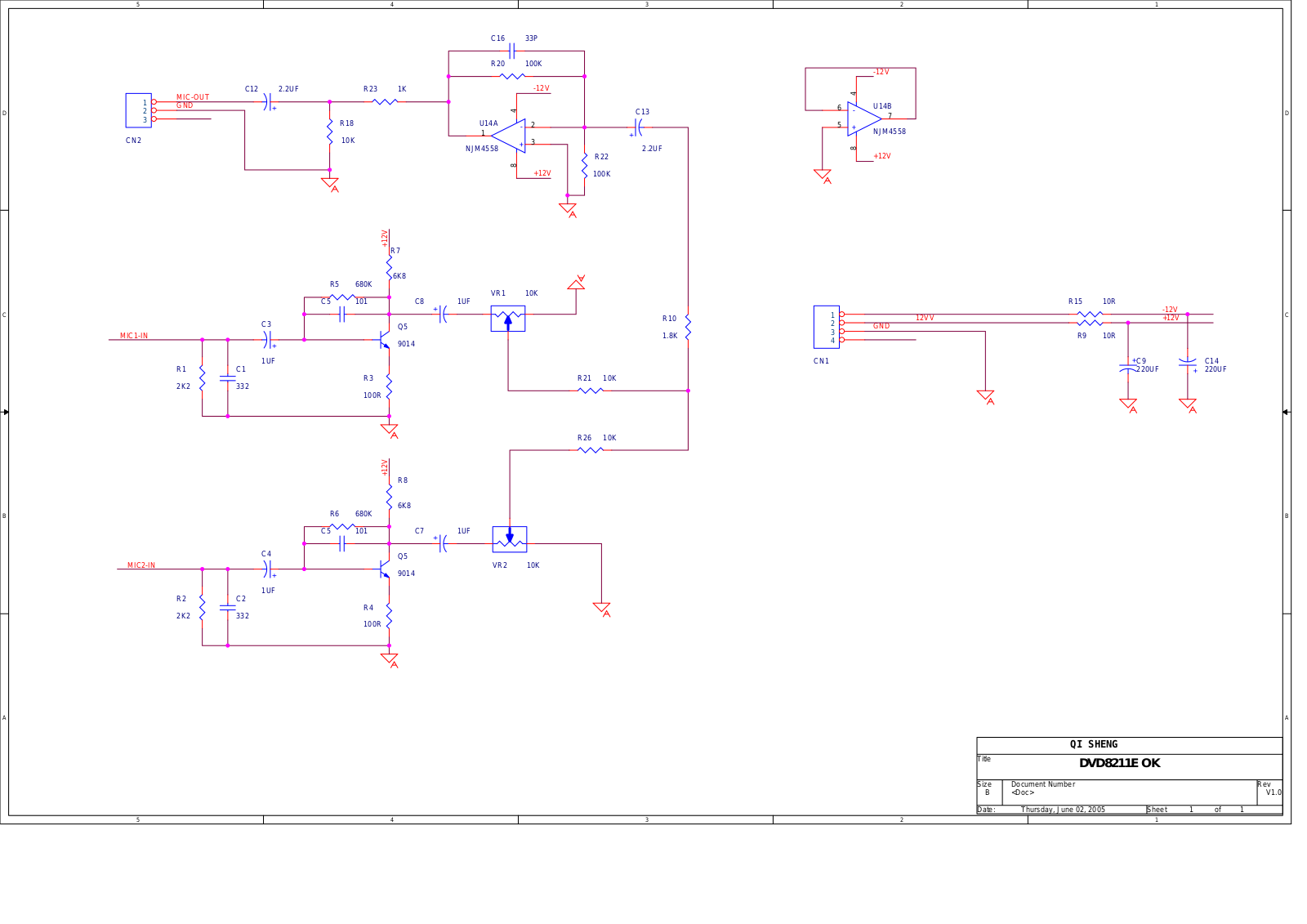This screenshot has width=1307, height=924.
Task: Click the ground symbol below R18
Action: [x=330, y=184]
